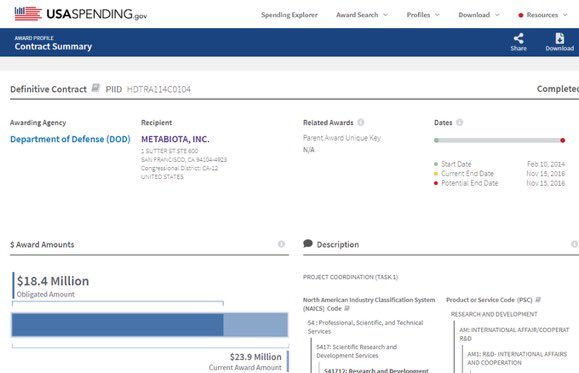The image size is (579, 373).
Task: Expand the Profiles dropdown menu
Action: [423, 15]
